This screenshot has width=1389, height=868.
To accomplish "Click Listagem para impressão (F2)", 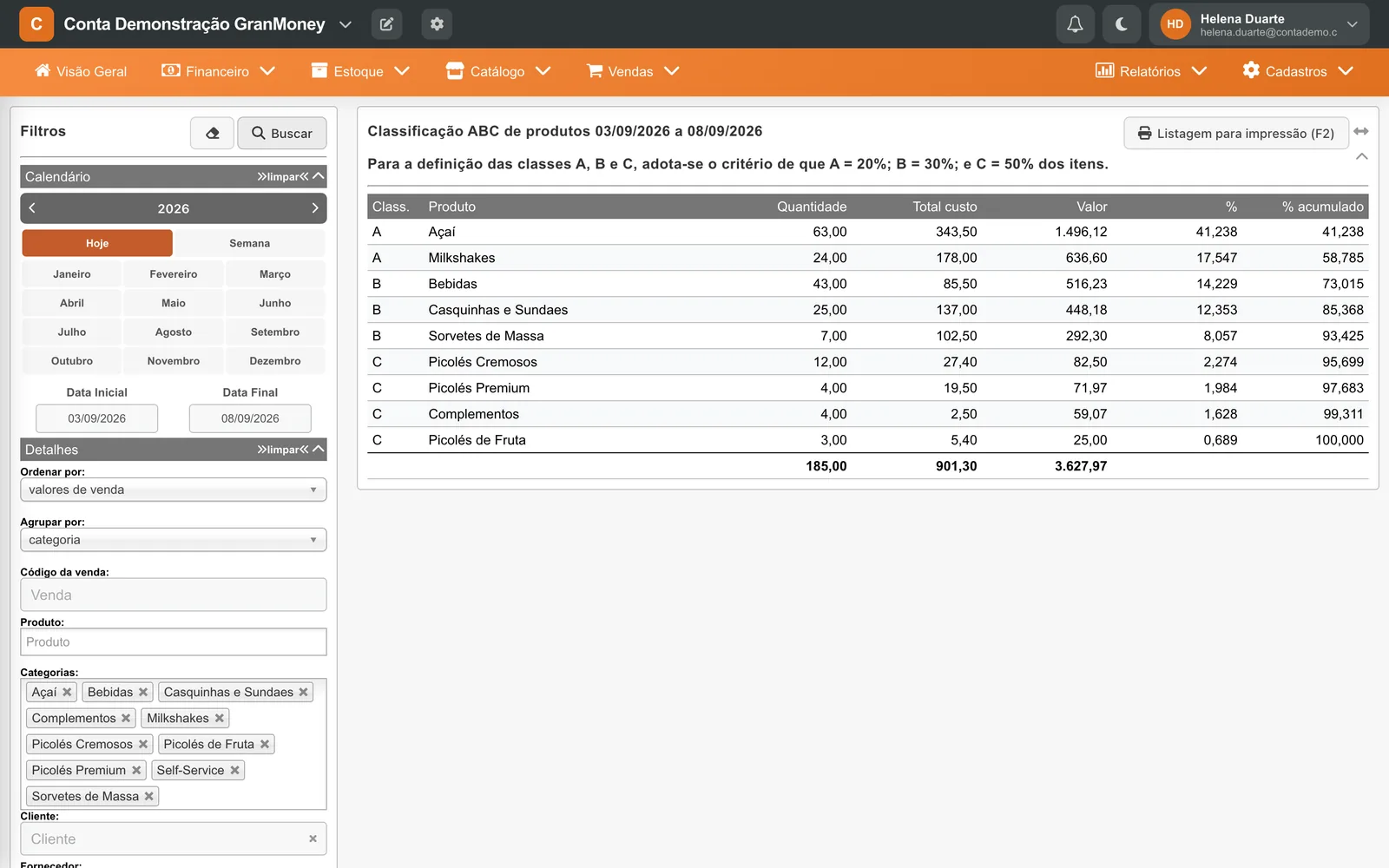I will tap(1236, 133).
